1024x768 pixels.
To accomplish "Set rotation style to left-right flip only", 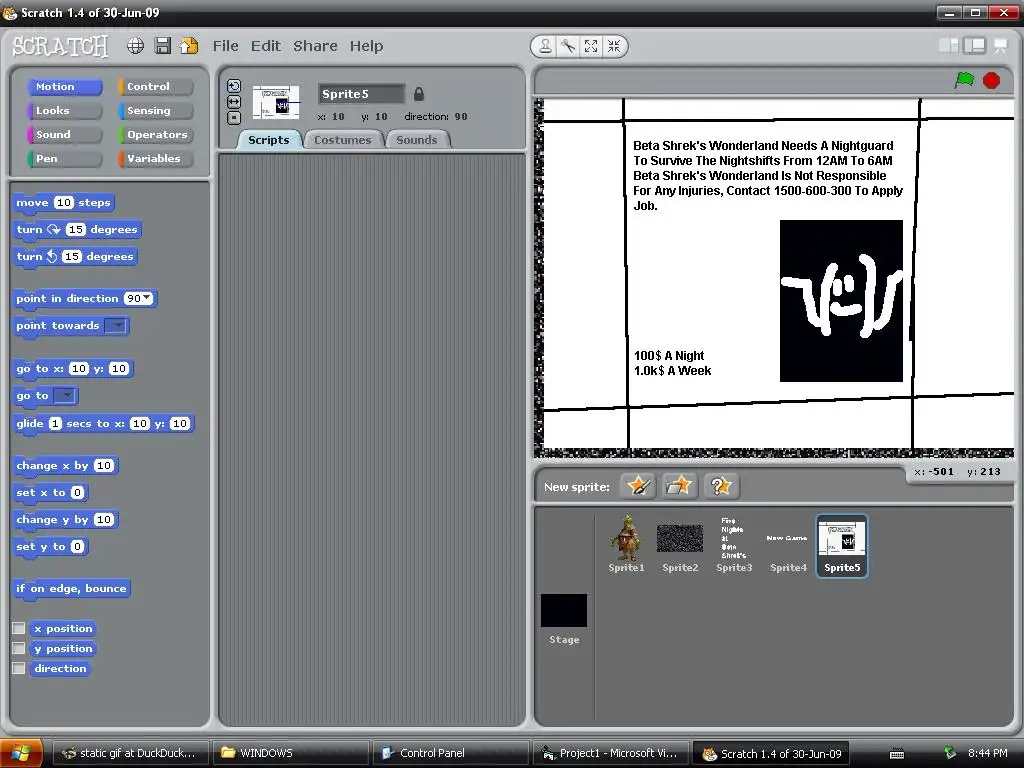I will click(234, 102).
